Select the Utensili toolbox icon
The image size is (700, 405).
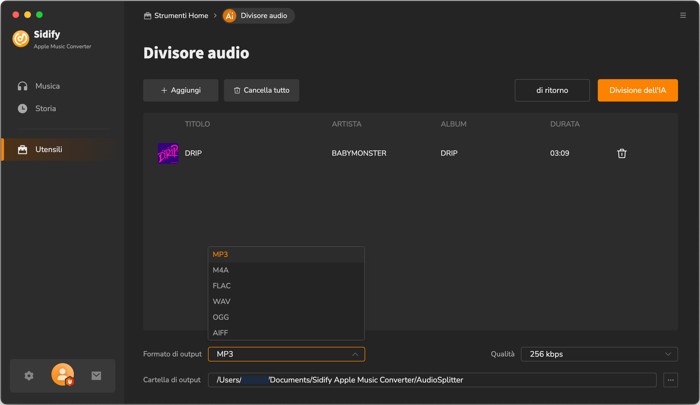point(22,150)
